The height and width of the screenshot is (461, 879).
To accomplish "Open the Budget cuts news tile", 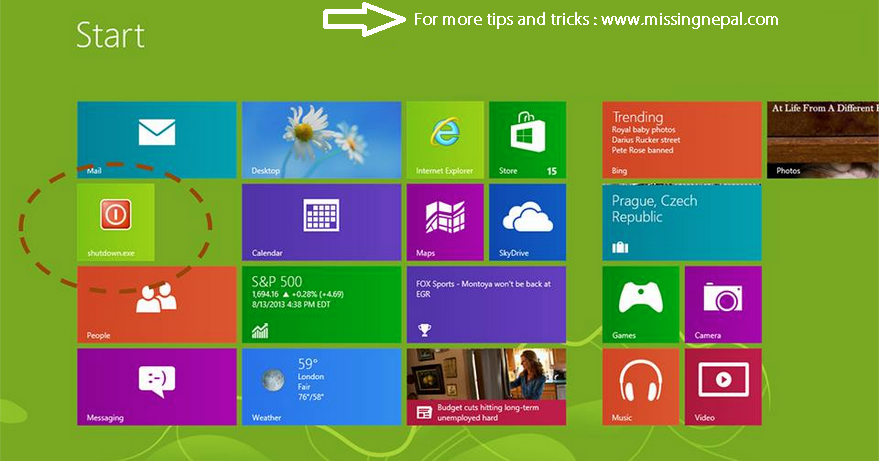I will coord(487,387).
